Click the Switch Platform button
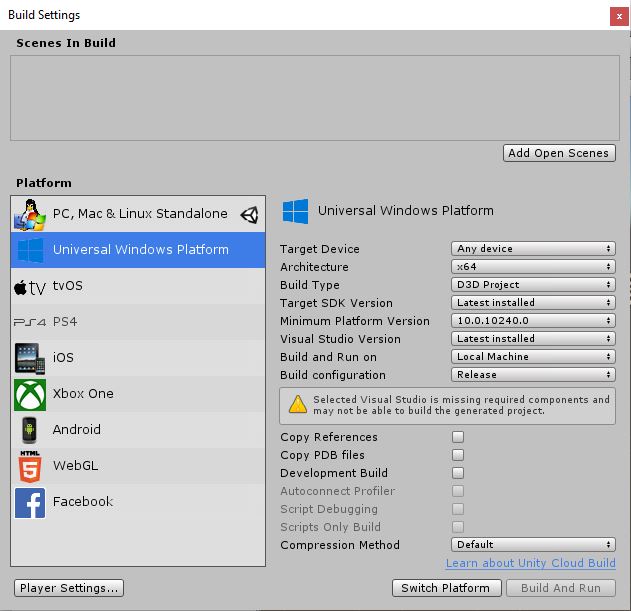631x611 pixels. [447, 588]
